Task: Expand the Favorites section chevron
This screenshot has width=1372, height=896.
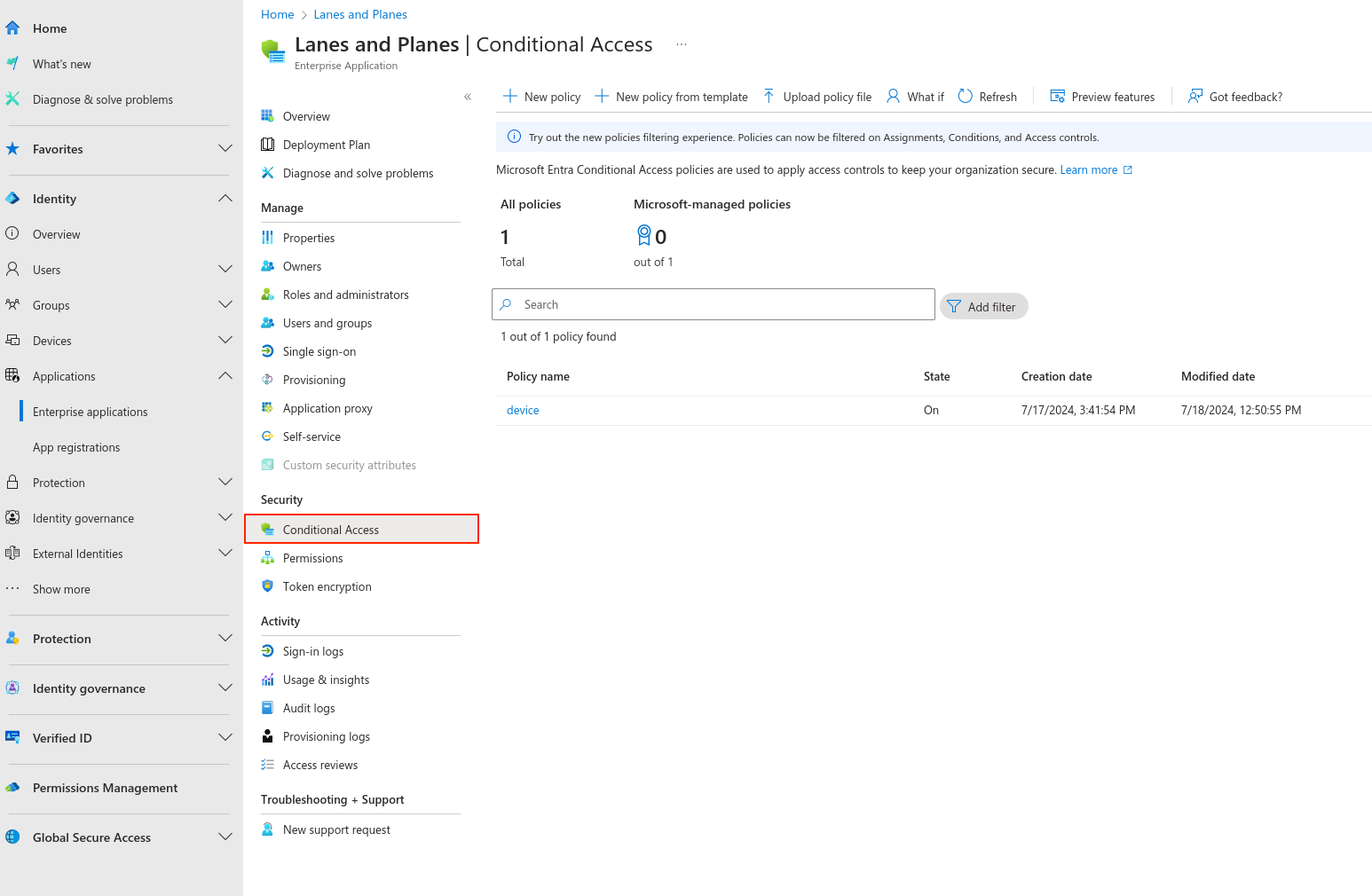Action: click(x=225, y=148)
